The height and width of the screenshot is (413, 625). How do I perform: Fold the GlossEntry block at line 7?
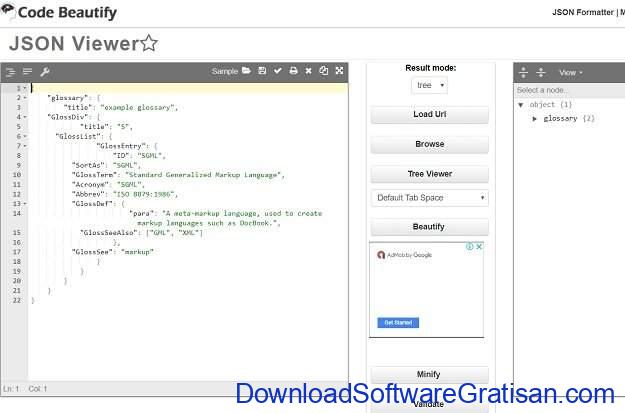click(x=25, y=146)
